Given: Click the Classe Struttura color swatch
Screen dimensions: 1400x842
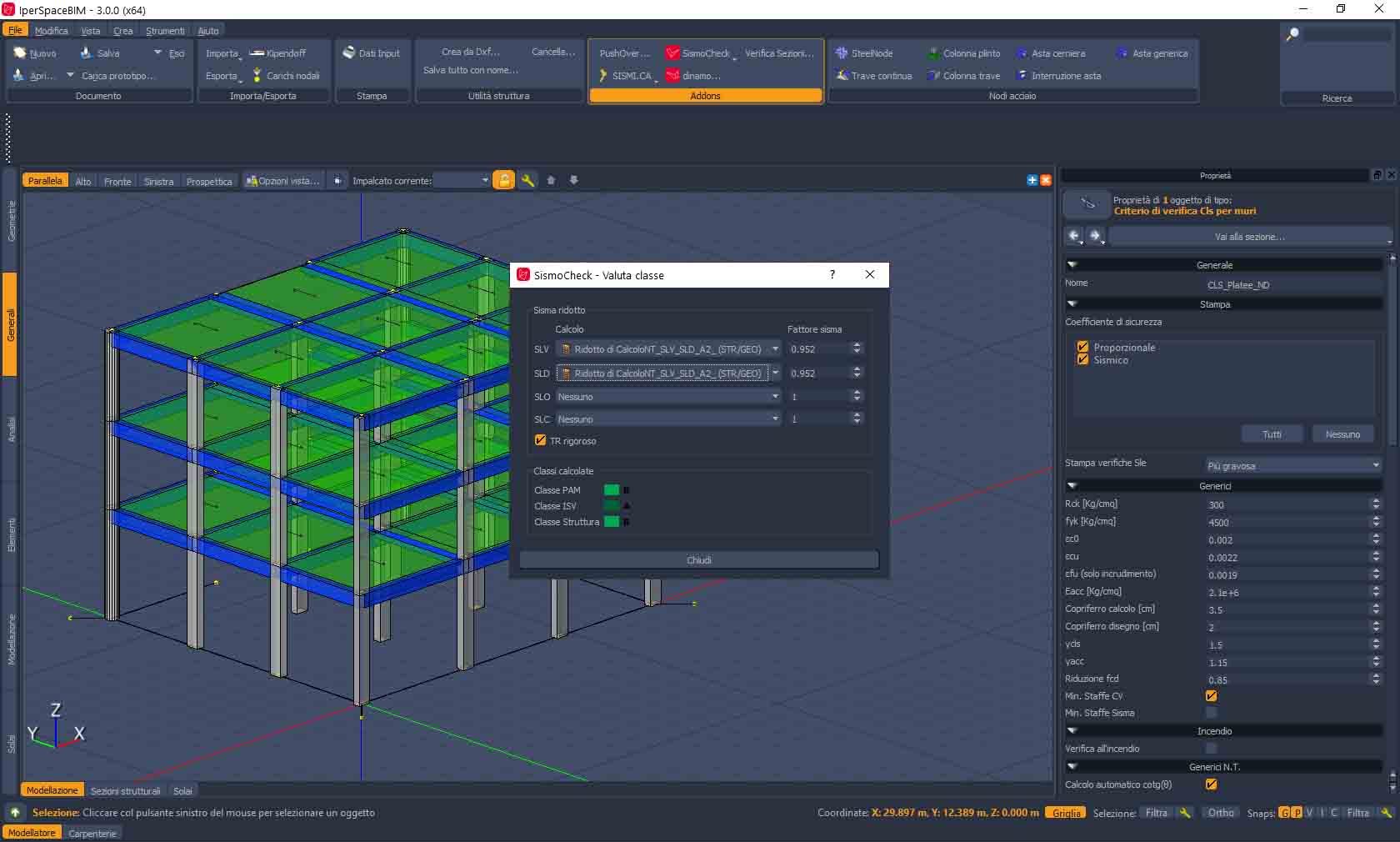Looking at the screenshot, I should [612, 521].
